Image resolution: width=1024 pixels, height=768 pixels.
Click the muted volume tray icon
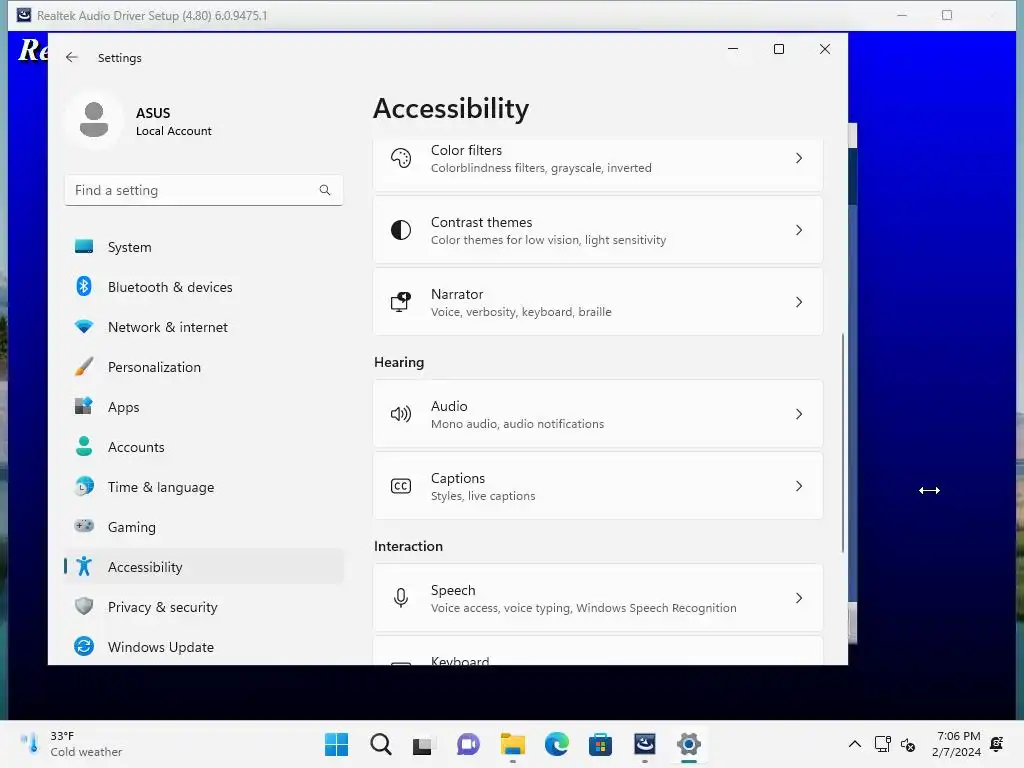tap(908, 744)
